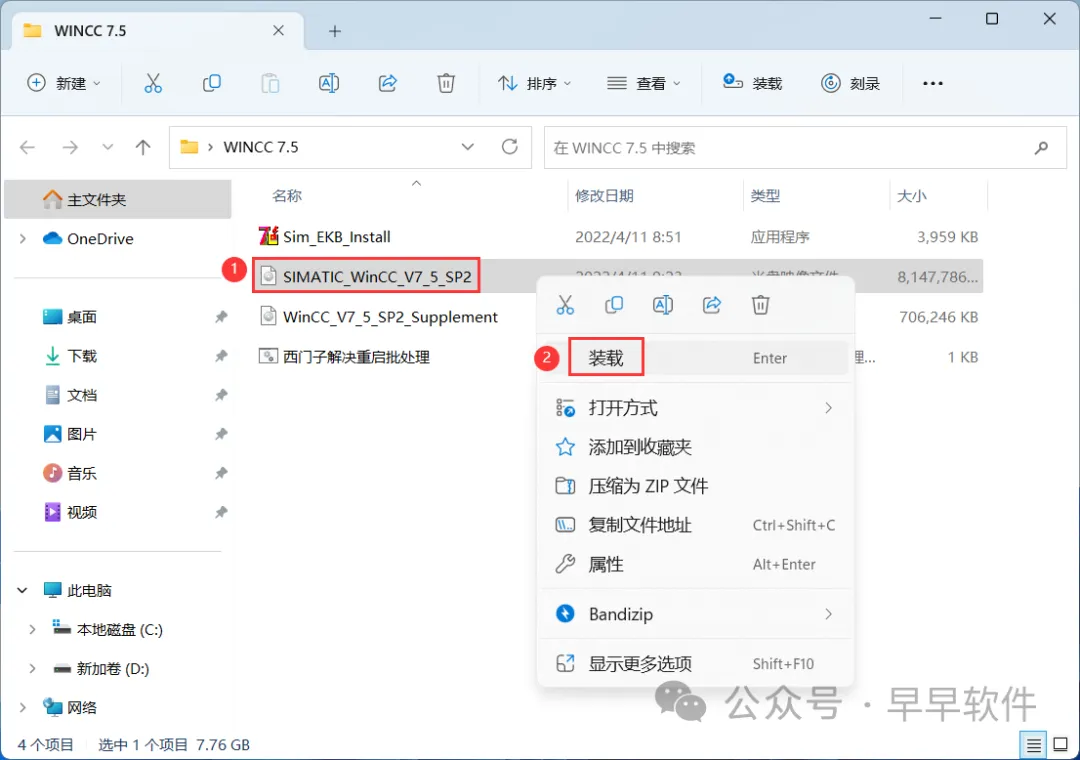Image resolution: width=1080 pixels, height=760 pixels.
Task: Choose 装载 from the context menu
Action: pos(695,358)
